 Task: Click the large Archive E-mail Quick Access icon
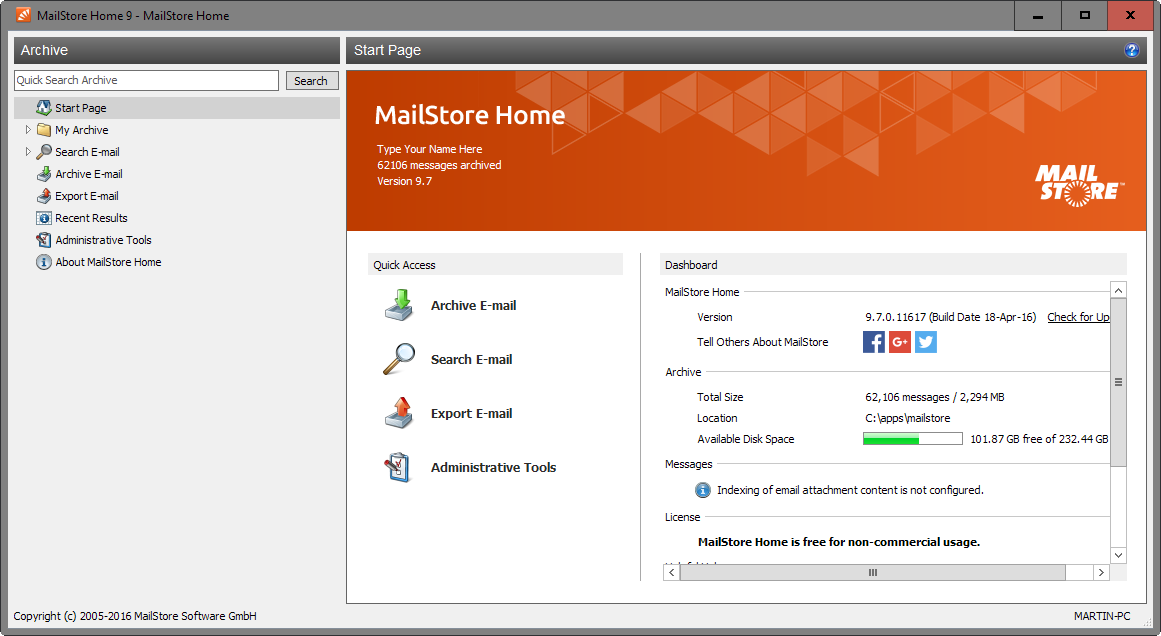coord(399,305)
